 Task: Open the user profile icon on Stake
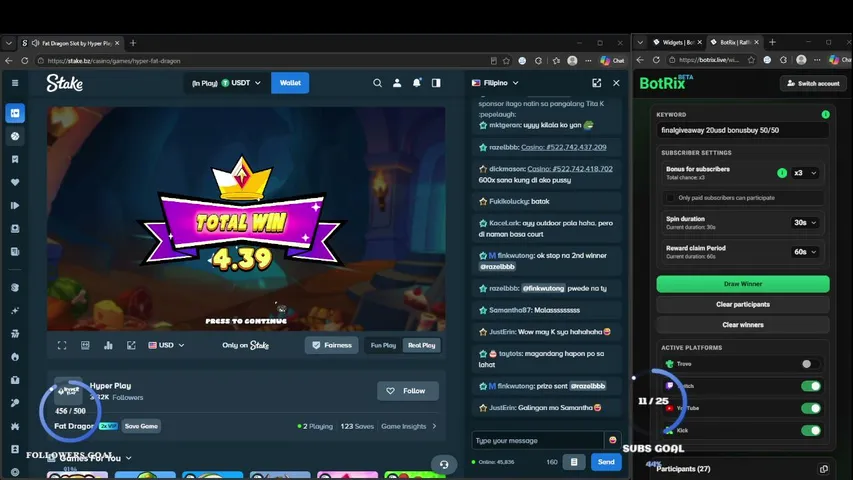(x=397, y=83)
